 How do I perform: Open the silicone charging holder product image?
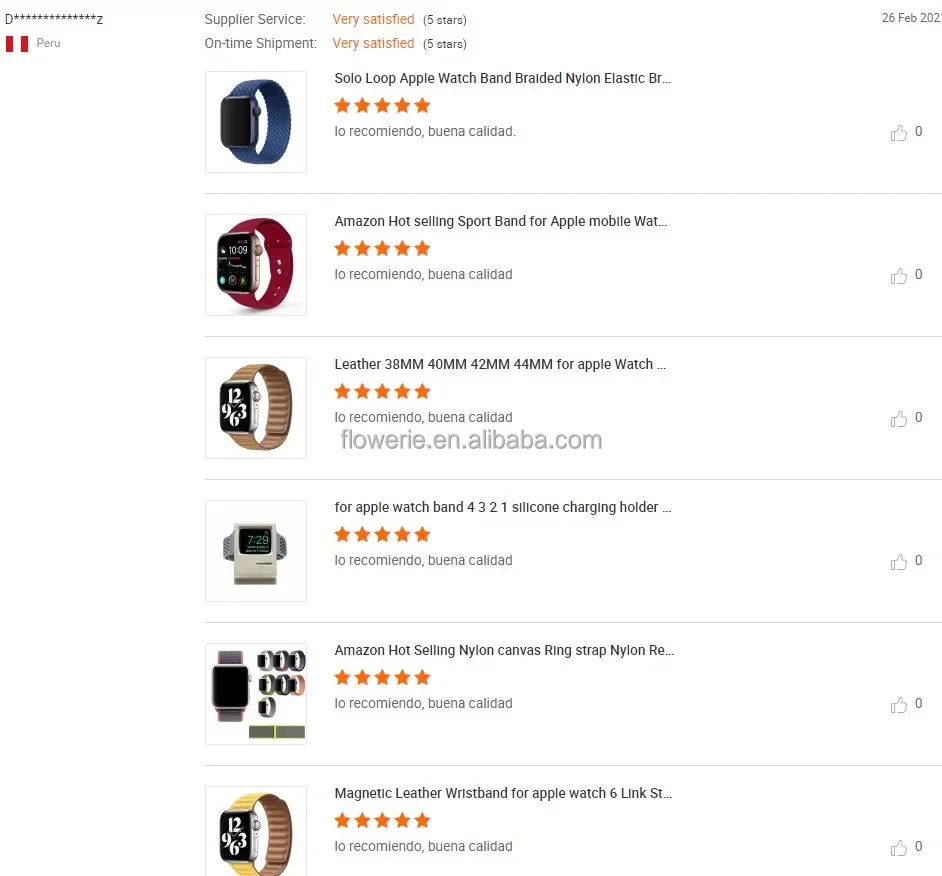click(x=256, y=551)
